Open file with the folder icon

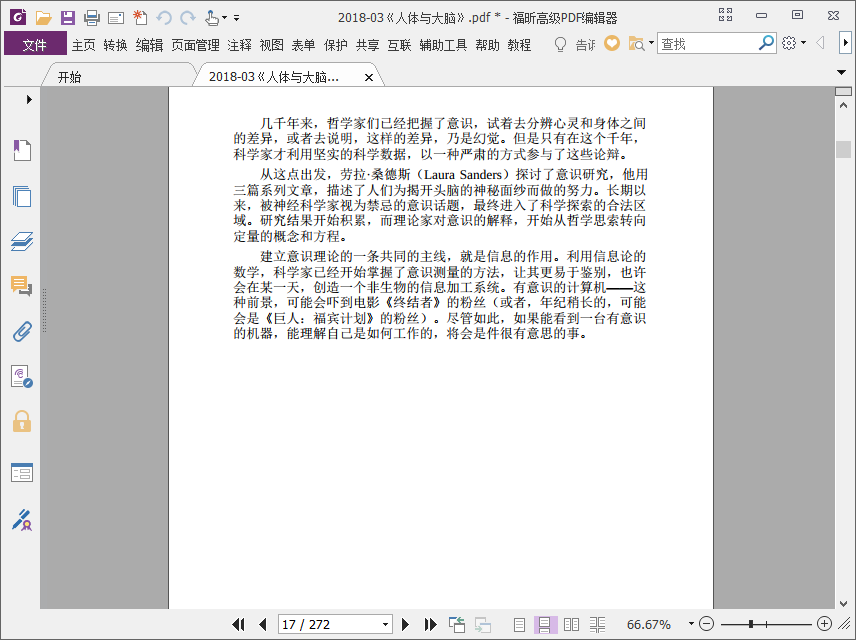click(44, 18)
